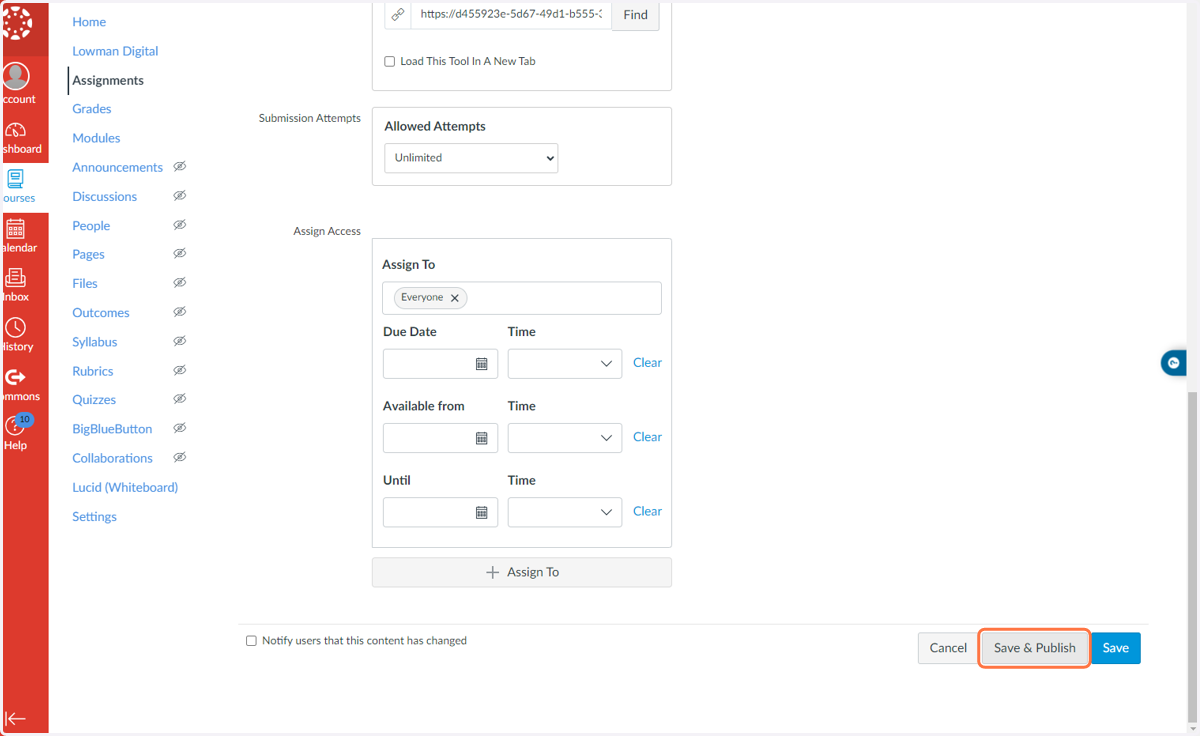The width and height of the screenshot is (1200, 736).
Task: Open Settings in course menu
Action: tap(94, 517)
